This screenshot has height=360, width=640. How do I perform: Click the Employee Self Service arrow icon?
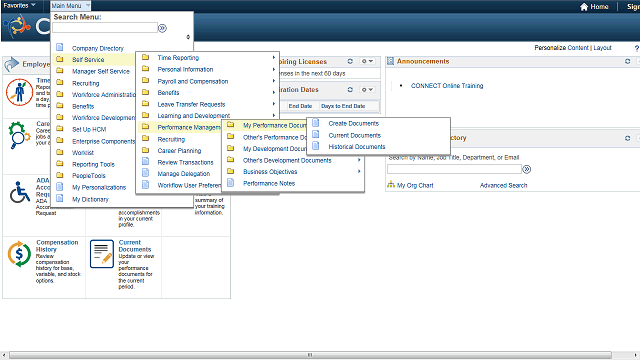[12, 64]
